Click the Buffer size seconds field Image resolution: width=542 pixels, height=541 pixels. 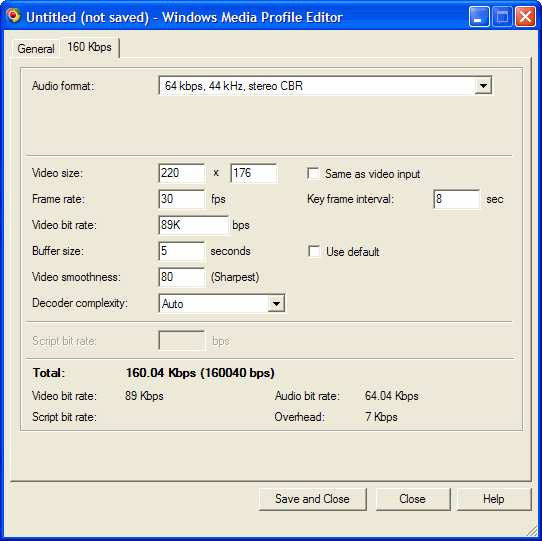[x=182, y=251]
